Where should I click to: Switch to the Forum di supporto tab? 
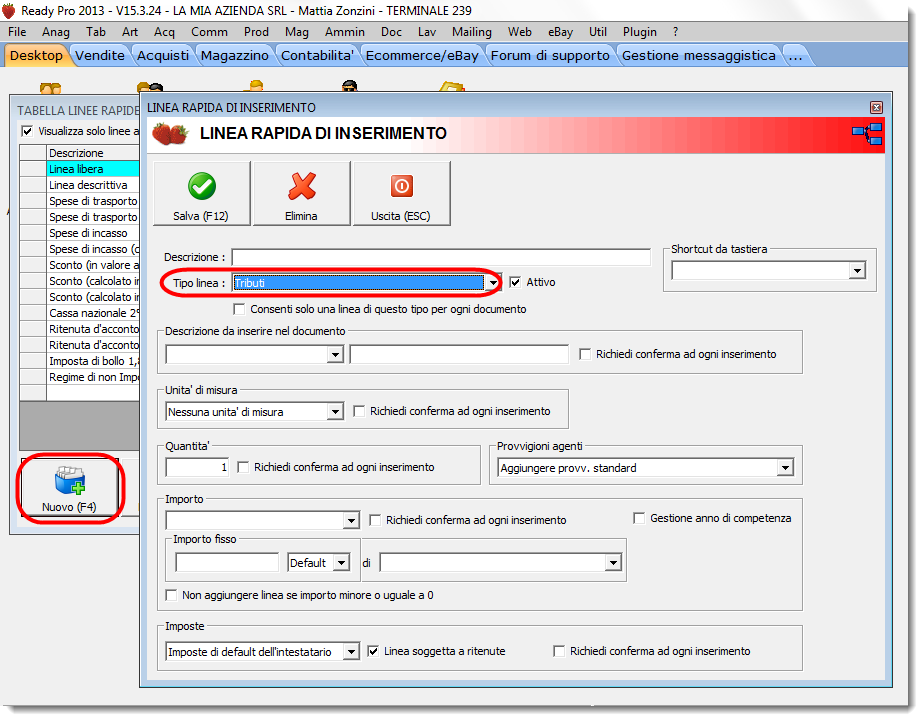pos(550,55)
